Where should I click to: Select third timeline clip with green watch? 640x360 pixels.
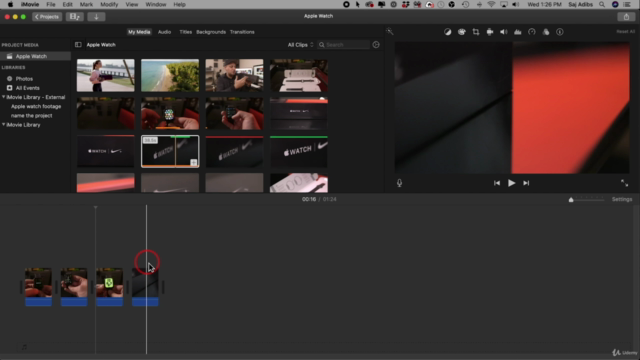(x=109, y=287)
